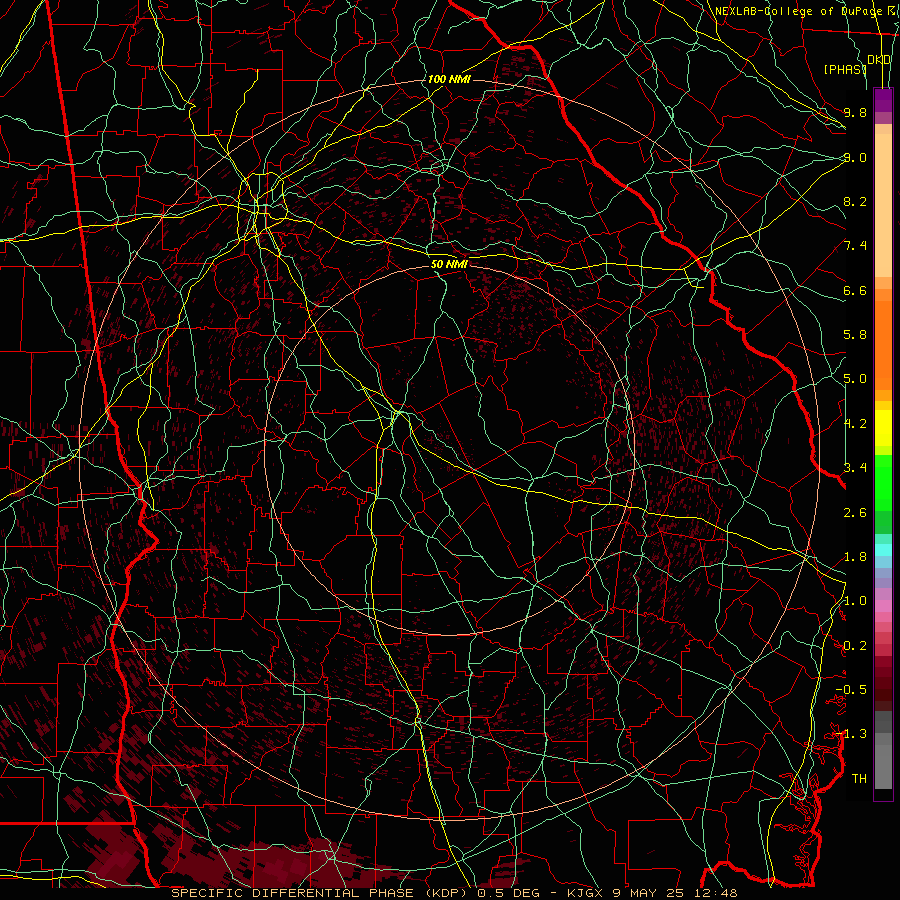
Task: Click the 100 NMI range ring label
Action: [449, 79]
